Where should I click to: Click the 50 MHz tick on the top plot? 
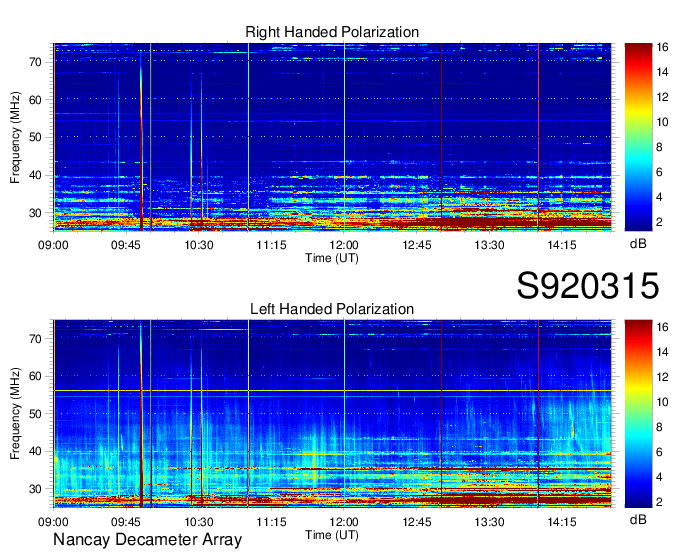tap(36, 138)
